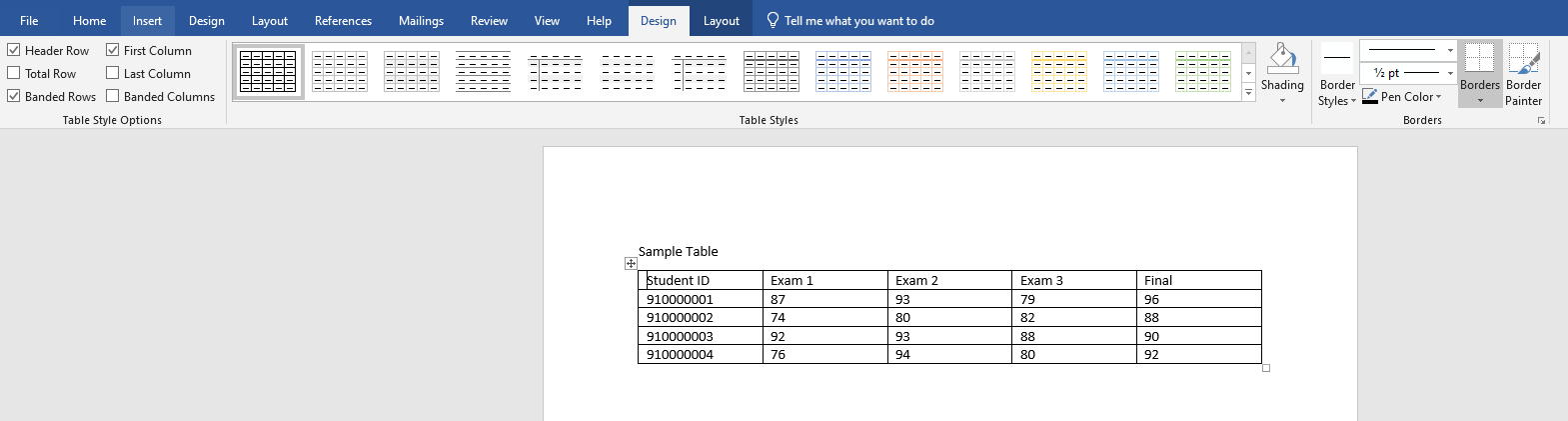Viewport: 1568px width, 421px height.
Task: Click the Tell me lightbulb icon
Action: pos(773,21)
